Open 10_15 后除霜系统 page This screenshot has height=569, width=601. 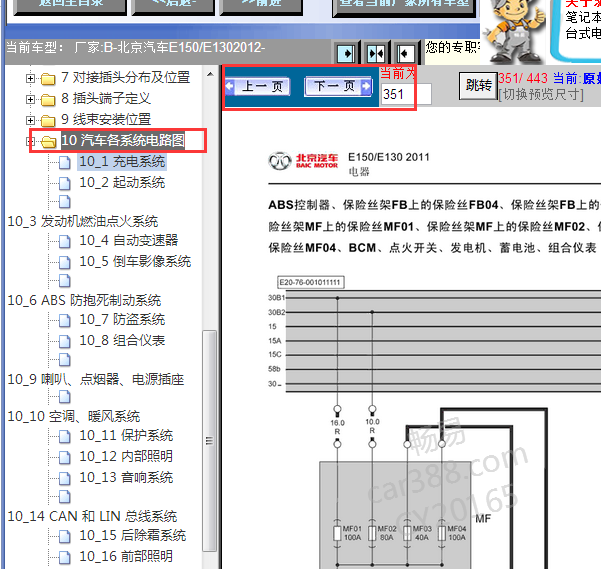pos(133,536)
